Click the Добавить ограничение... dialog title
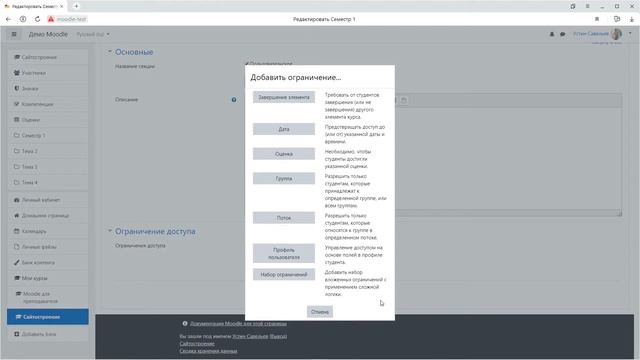 296,77
